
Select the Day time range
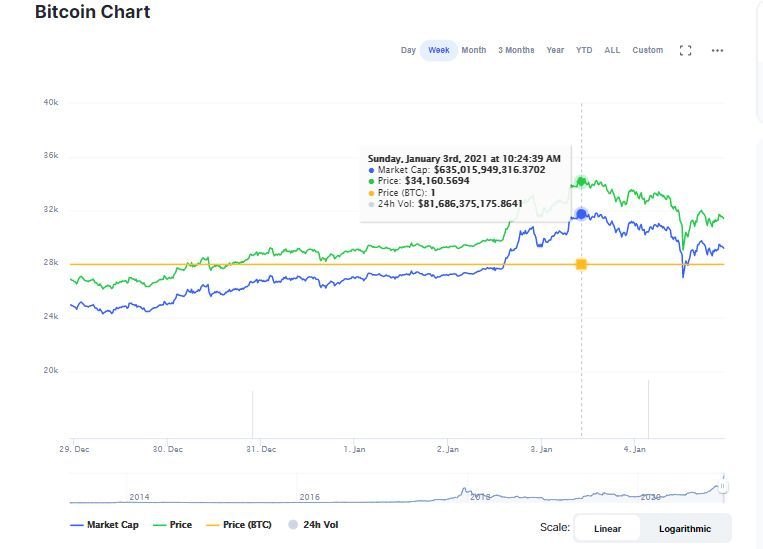(408, 50)
